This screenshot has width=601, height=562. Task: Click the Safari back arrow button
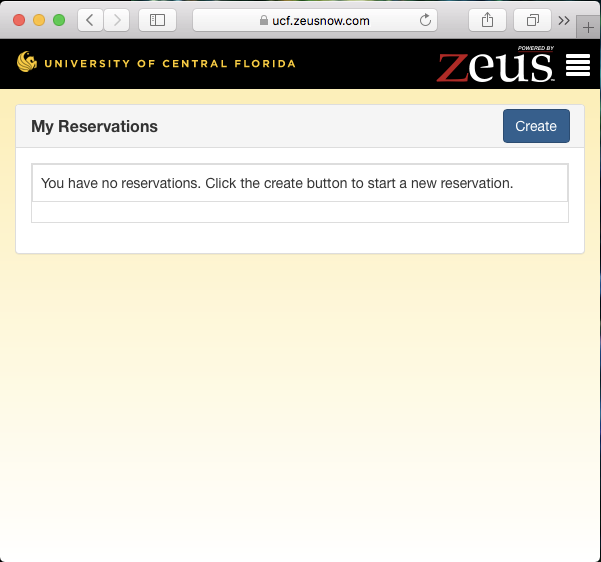tap(90, 20)
